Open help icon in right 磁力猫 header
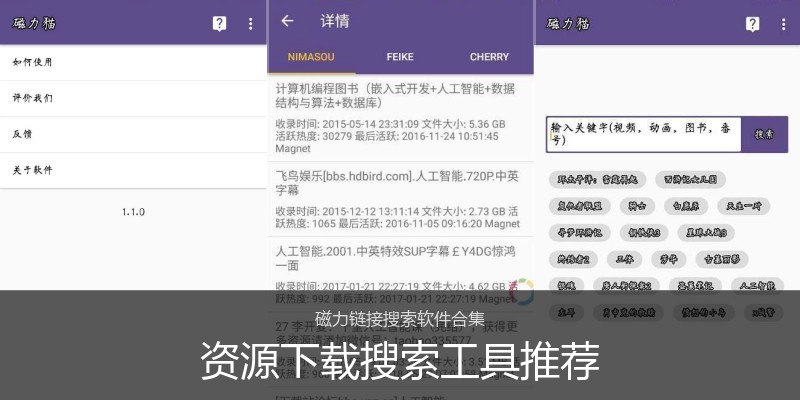This screenshot has width=800, height=400. [753, 24]
